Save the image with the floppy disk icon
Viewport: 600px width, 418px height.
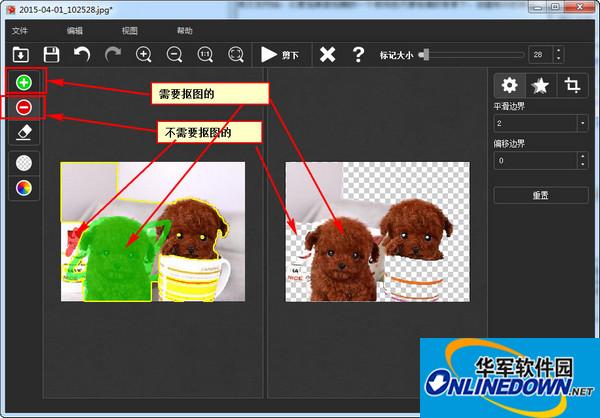click(x=51, y=55)
